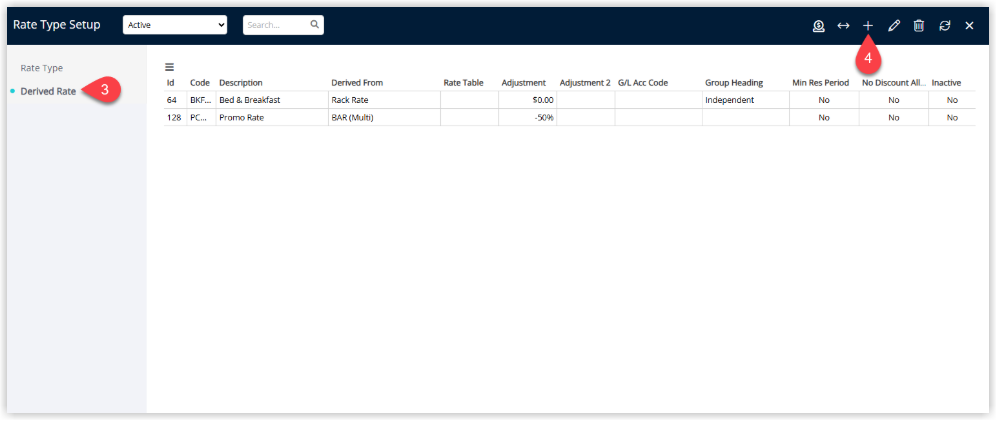Edit selected rate with pencil icon
The image size is (997, 421).
(894, 25)
